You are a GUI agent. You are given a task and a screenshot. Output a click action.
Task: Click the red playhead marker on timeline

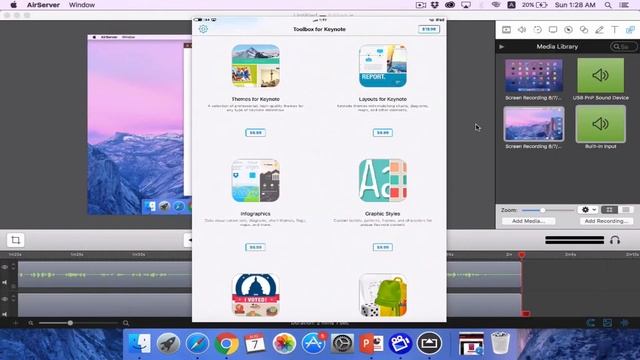pos(522,255)
